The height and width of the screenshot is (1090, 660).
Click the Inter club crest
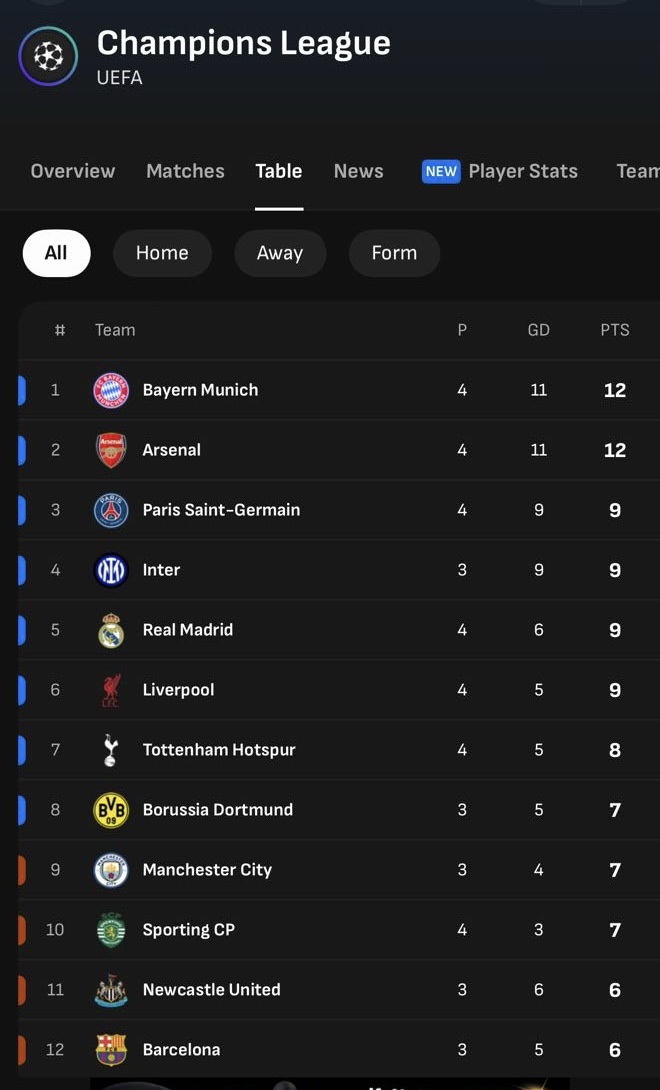[x=111, y=570]
